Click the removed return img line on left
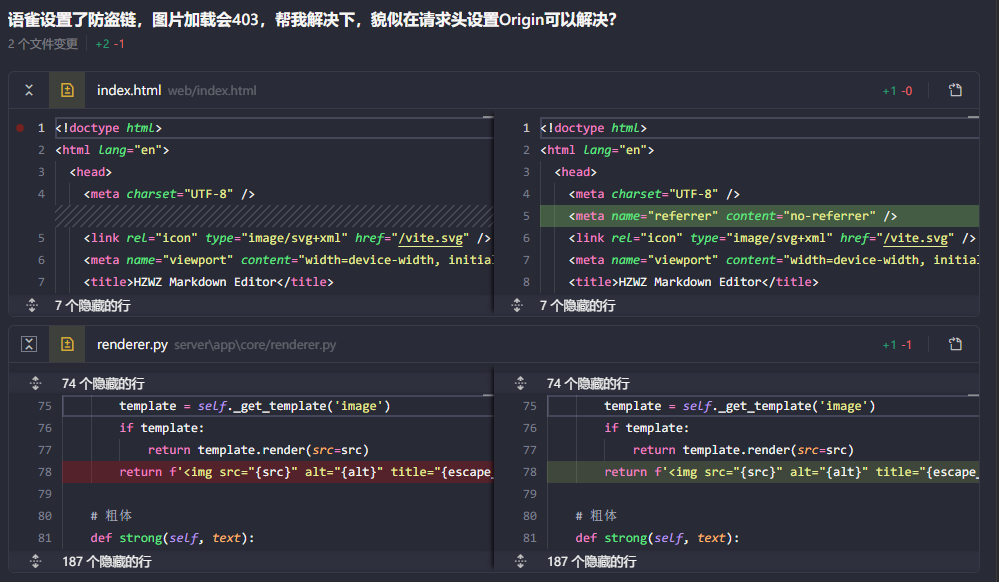The image size is (999, 582). pyautogui.click(x=278, y=472)
